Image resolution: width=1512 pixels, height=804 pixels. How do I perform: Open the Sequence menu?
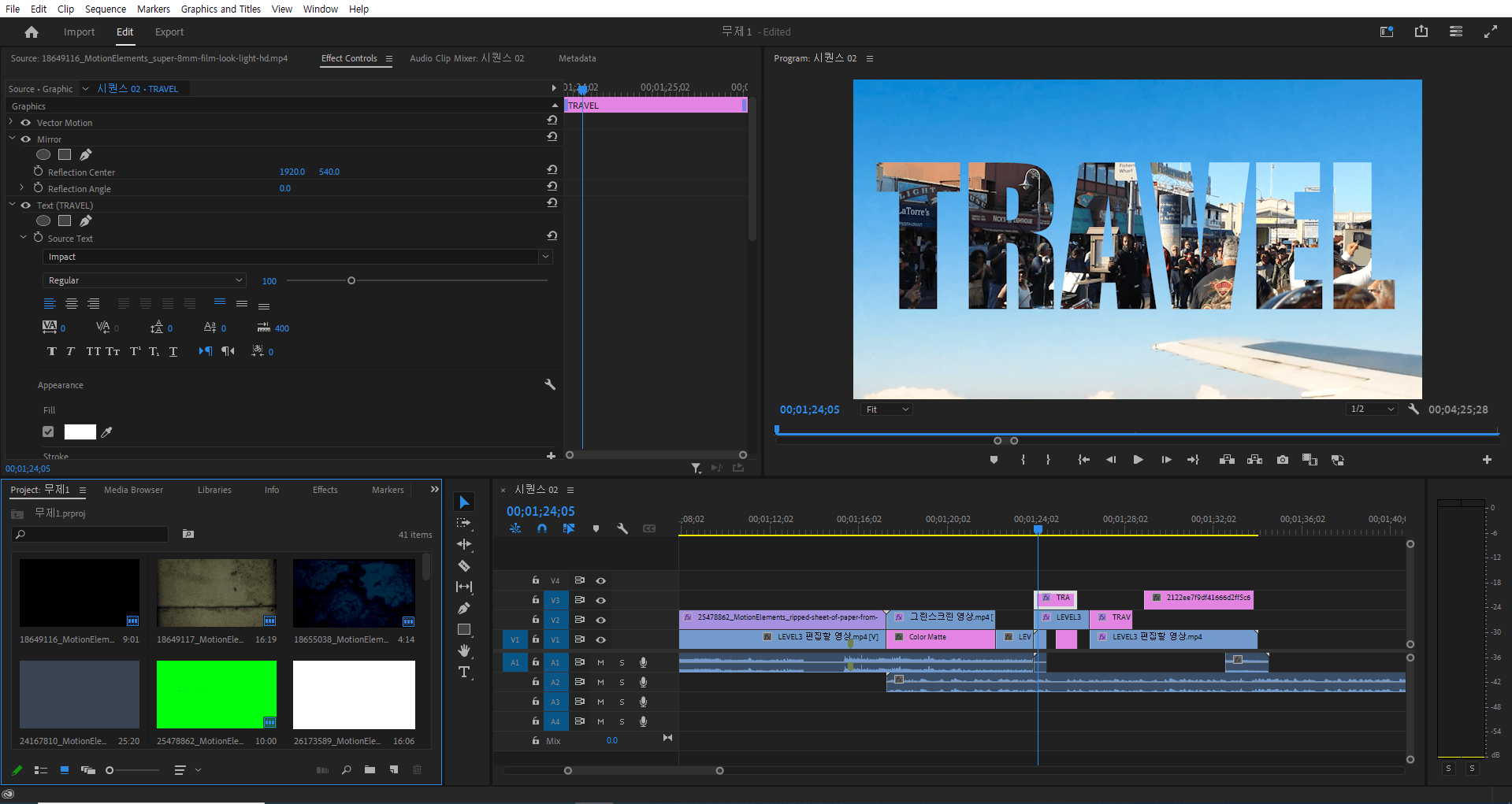tap(106, 9)
